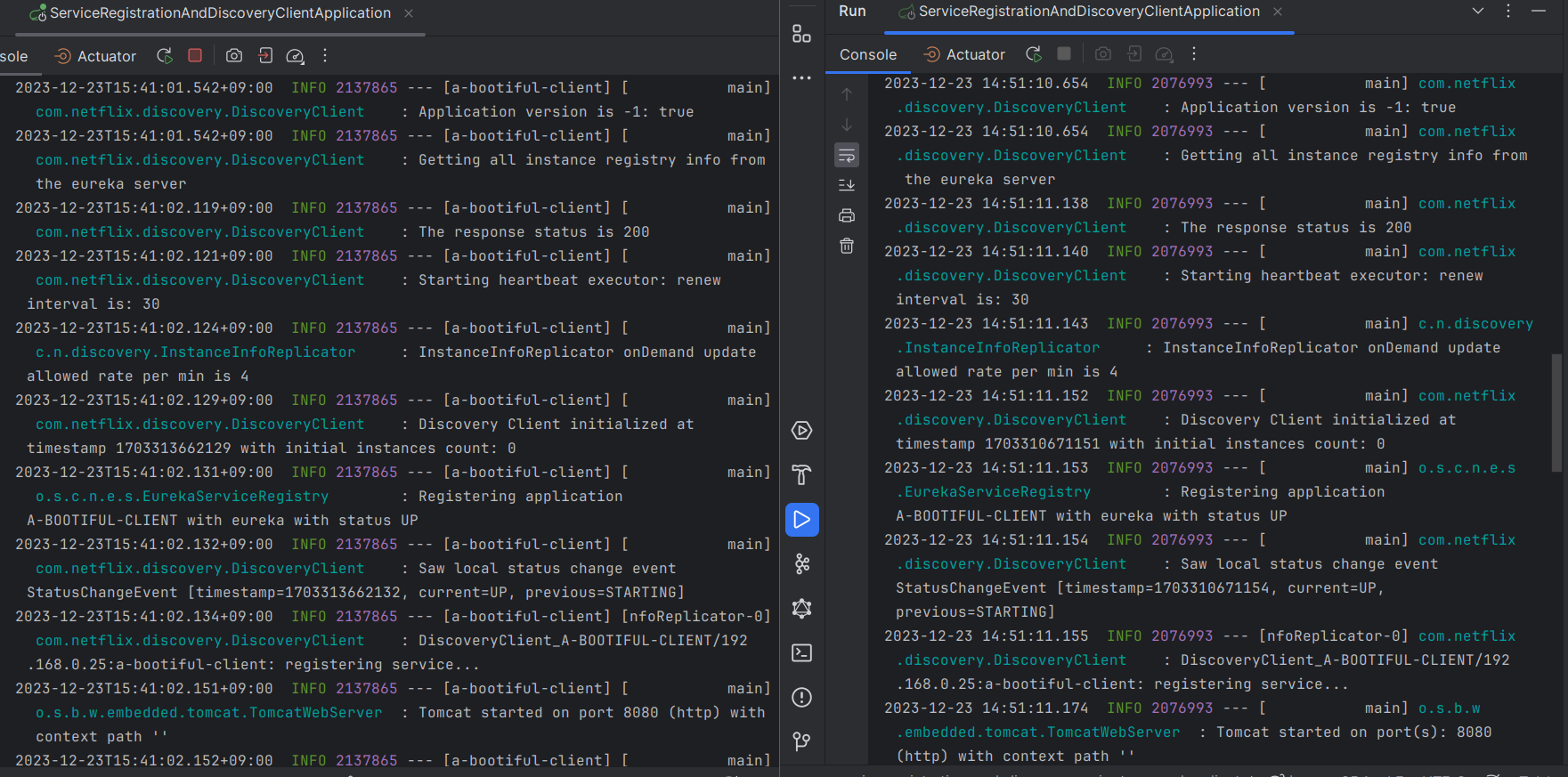Switch to the Actuator tab in right panel
1568x777 pixels.
(x=964, y=54)
